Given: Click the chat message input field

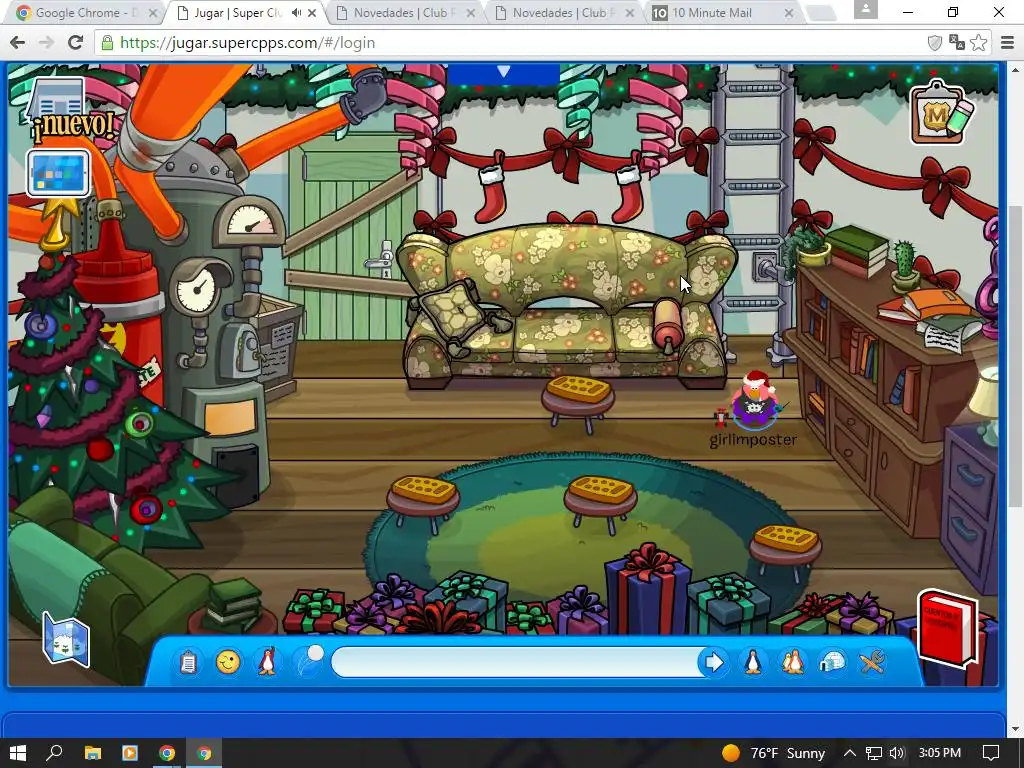Looking at the screenshot, I should click(x=516, y=662).
